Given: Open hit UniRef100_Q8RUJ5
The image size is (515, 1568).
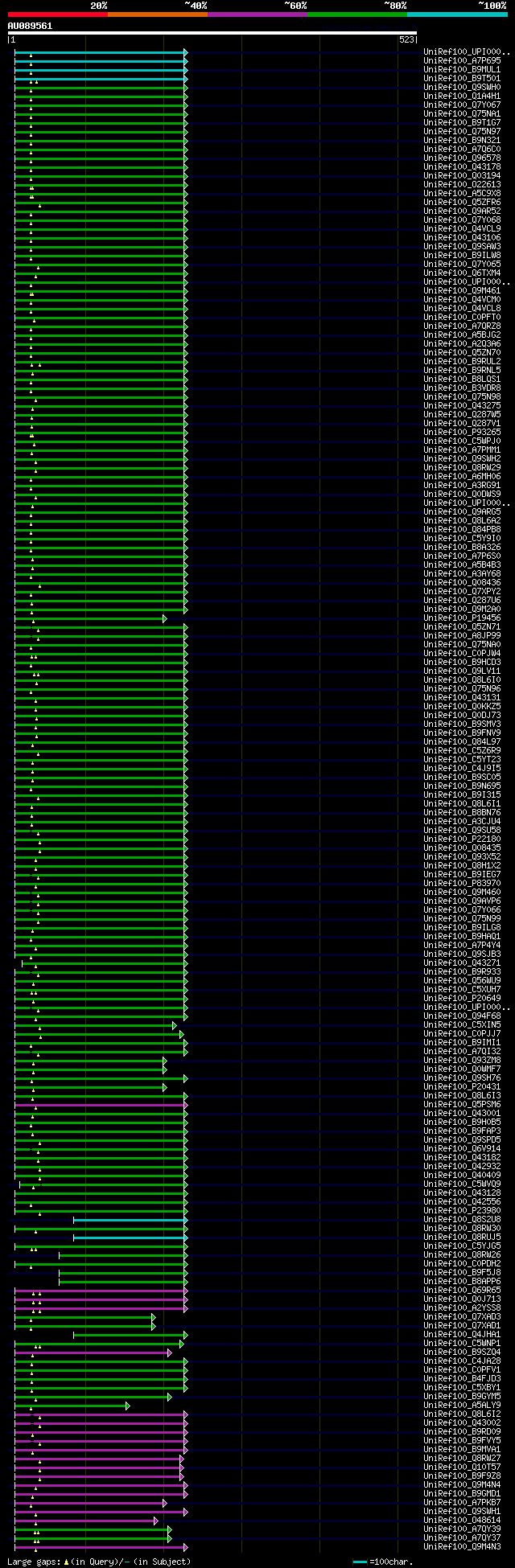Looking at the screenshot, I should pyautogui.click(x=462, y=1237).
